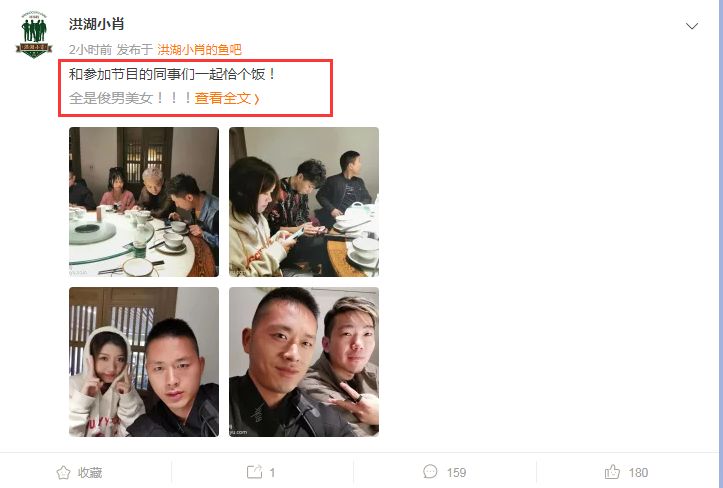Click the repost share icon

(255, 472)
